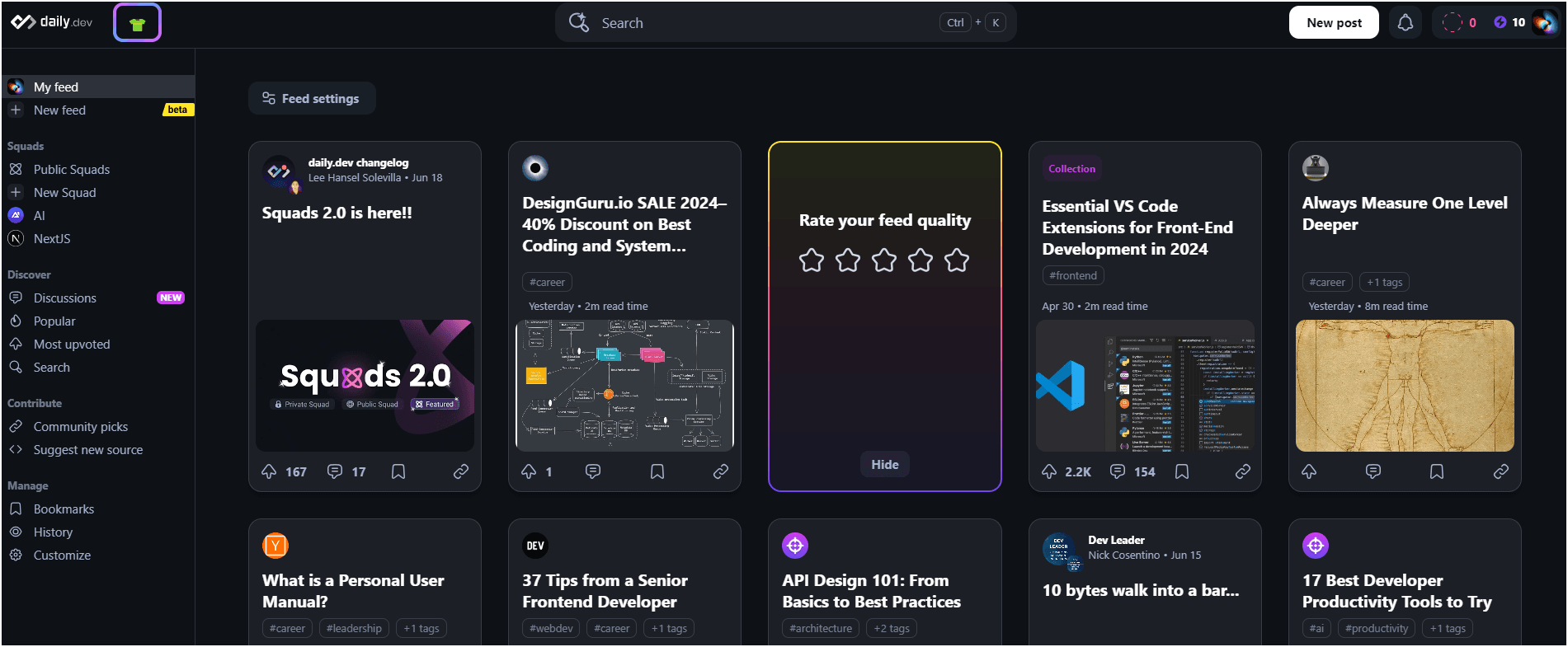The width and height of the screenshot is (1568, 647).
Task: Copy link of VS Code Extensions post
Action: coord(1243,471)
